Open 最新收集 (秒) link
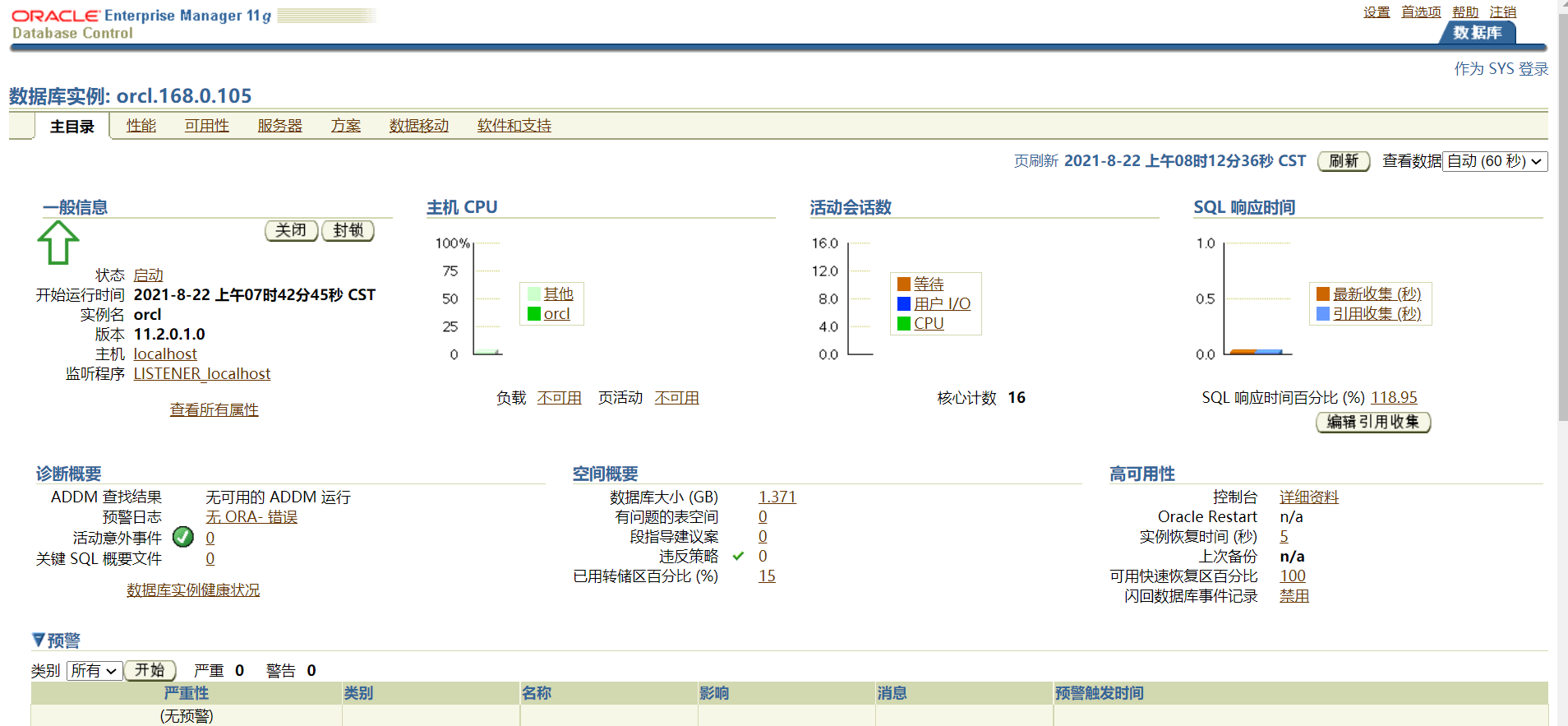The height and width of the screenshot is (726, 1568). point(1377,294)
